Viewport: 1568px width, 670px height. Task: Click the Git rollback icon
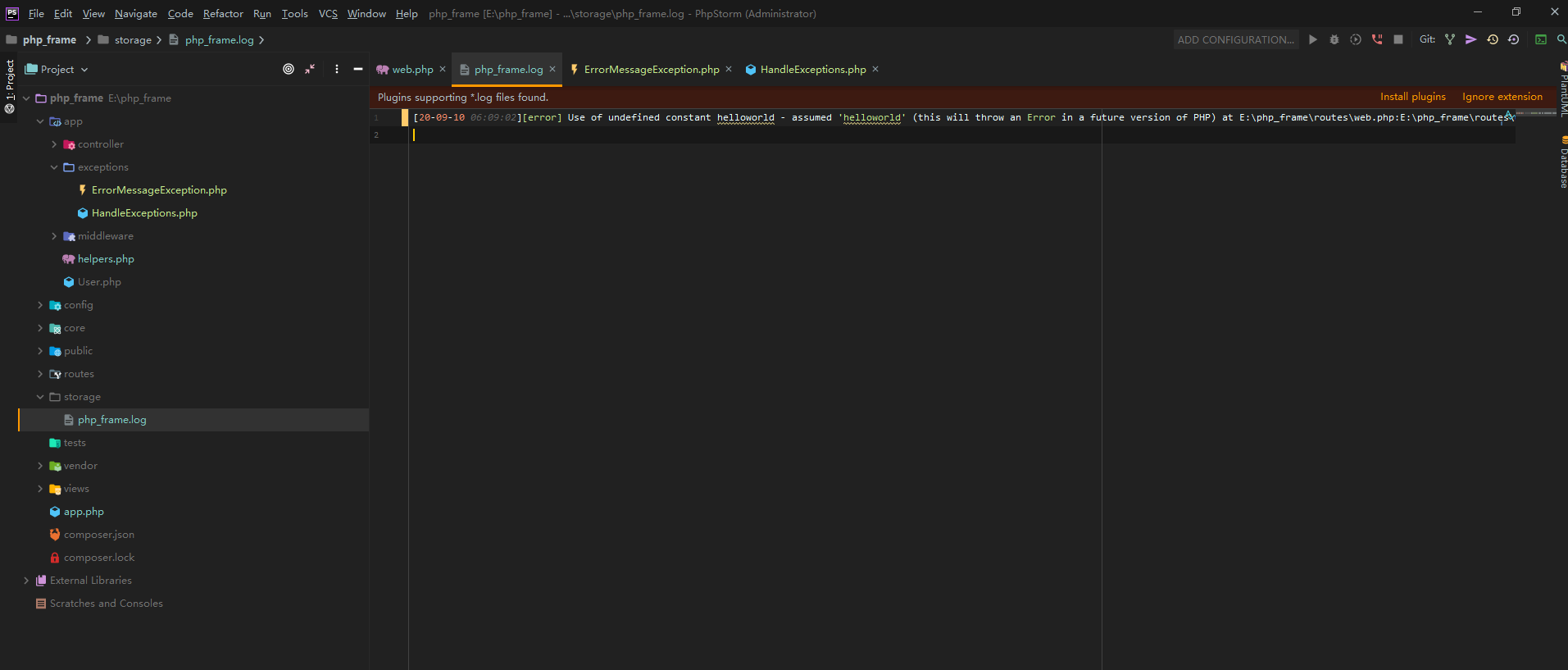pyautogui.click(x=1514, y=39)
